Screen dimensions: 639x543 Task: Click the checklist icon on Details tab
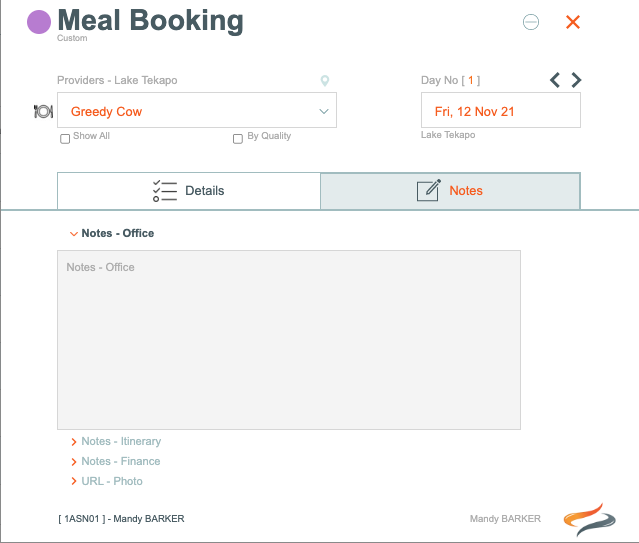pyautogui.click(x=165, y=191)
